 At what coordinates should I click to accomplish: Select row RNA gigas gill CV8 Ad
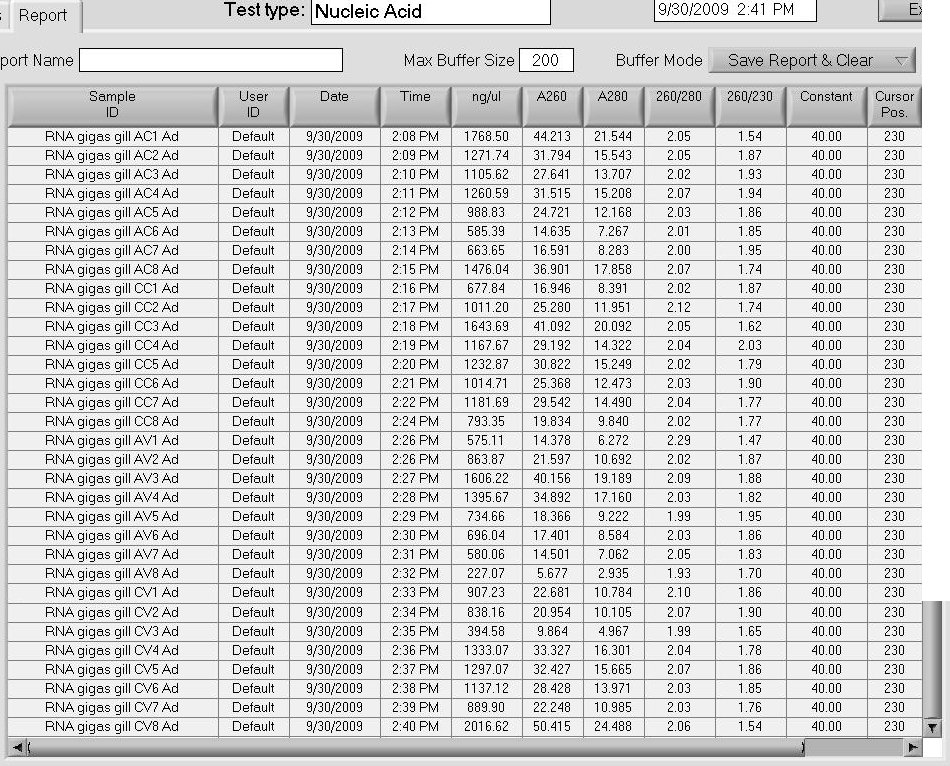[112, 726]
